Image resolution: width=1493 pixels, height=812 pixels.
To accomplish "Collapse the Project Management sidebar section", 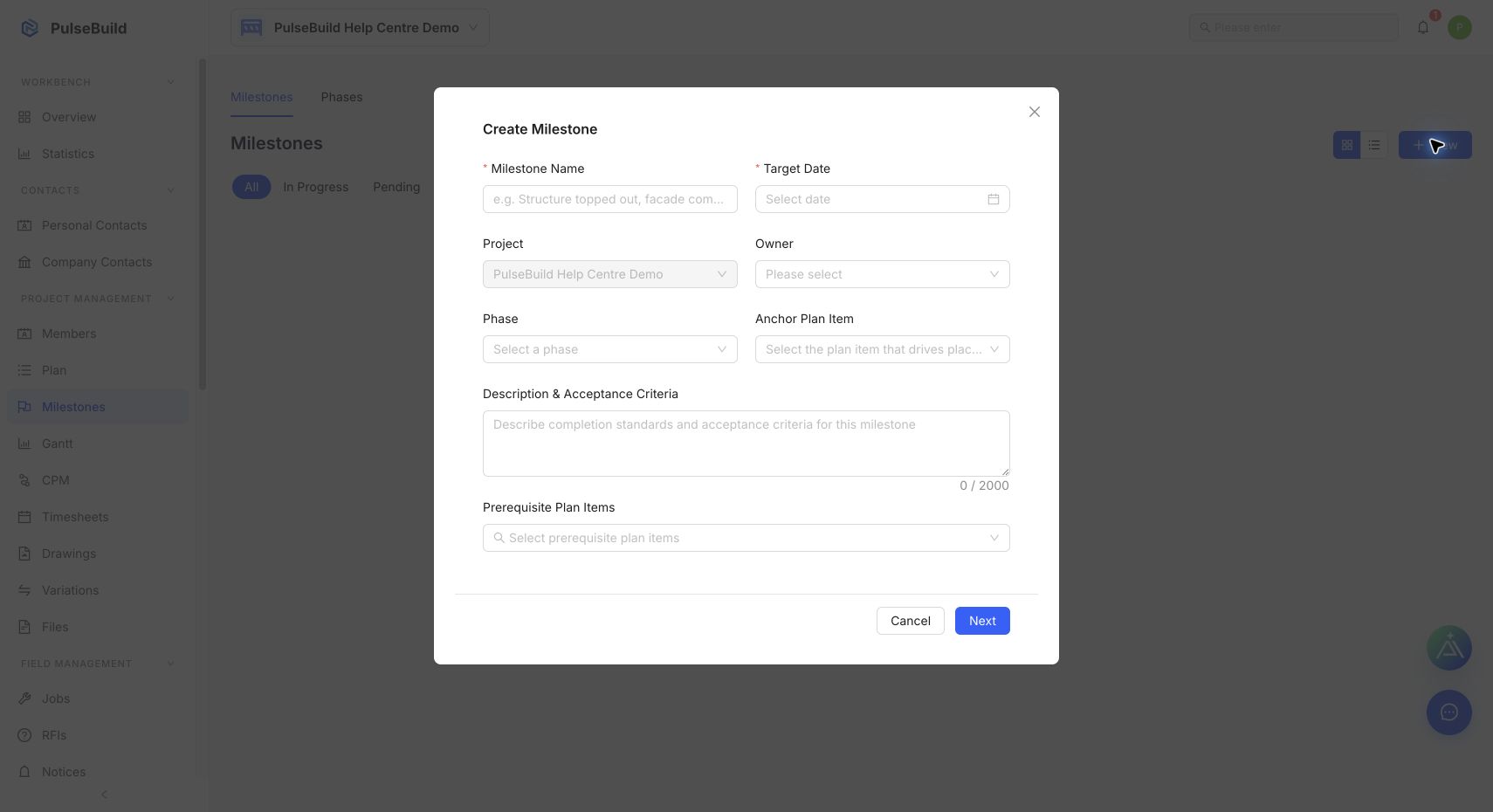I will [170, 299].
